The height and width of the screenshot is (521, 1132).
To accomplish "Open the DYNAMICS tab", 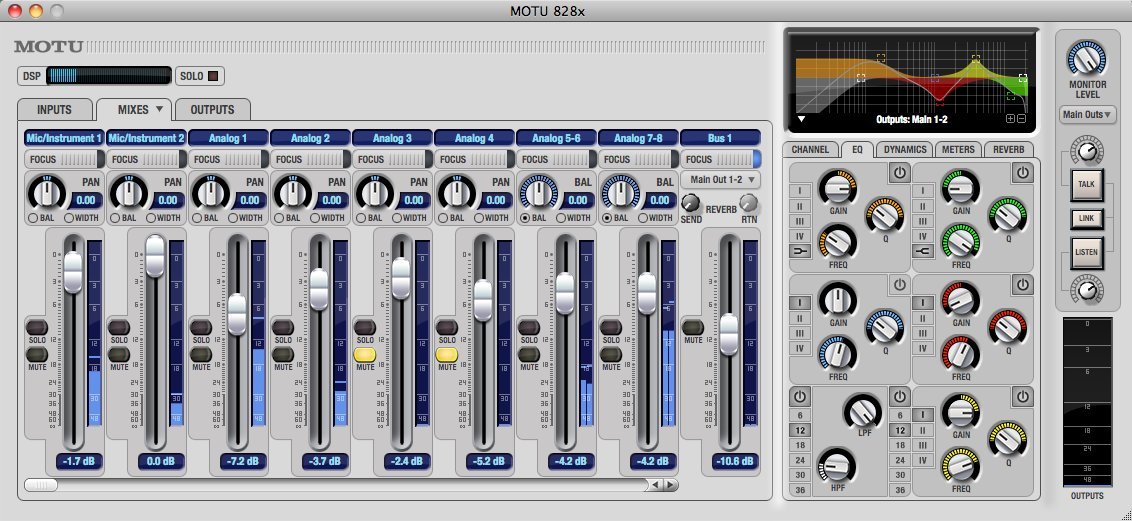I will (904, 149).
